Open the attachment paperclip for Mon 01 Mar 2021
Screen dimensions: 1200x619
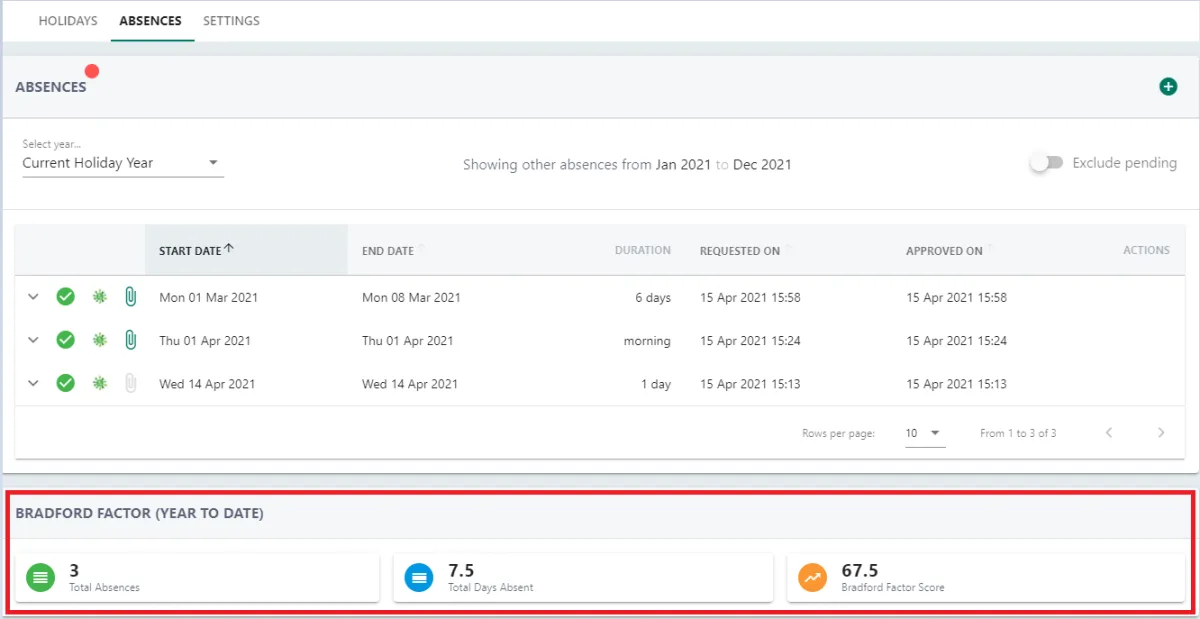click(130, 297)
